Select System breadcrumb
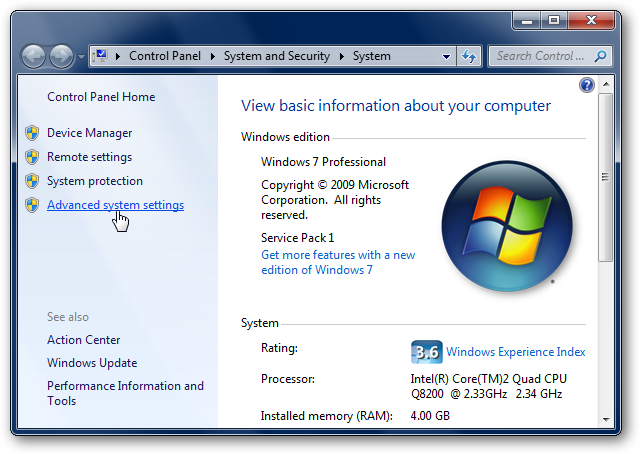Viewport: 640px width, 454px height. tap(371, 56)
